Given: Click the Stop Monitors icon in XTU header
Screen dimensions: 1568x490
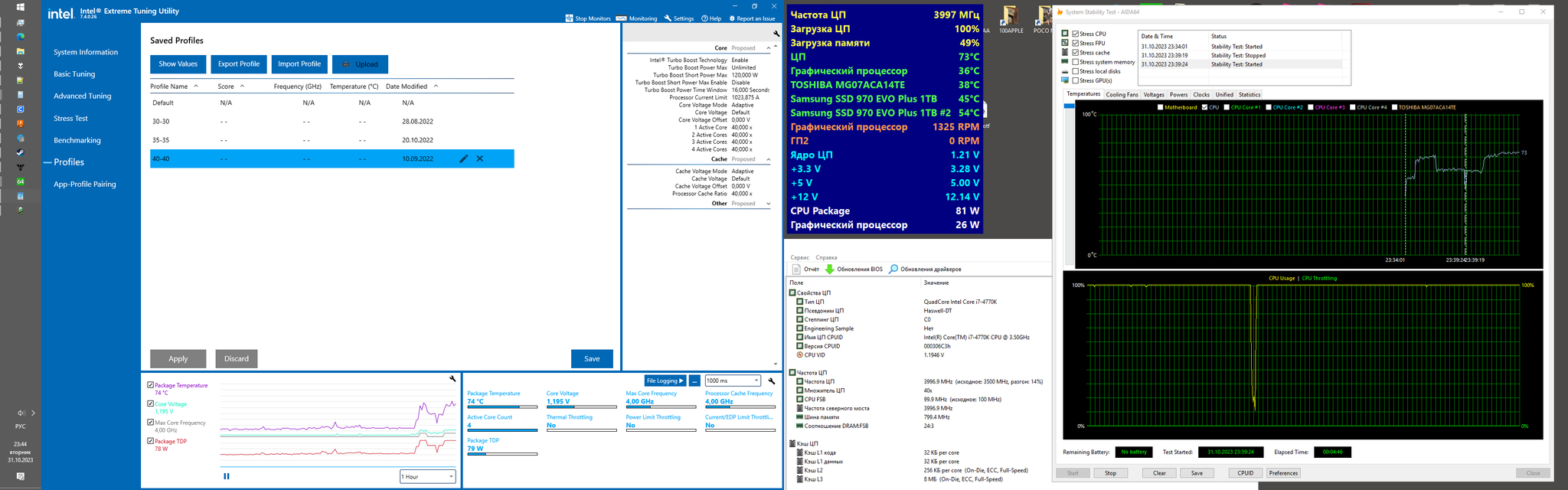Looking at the screenshot, I should pos(570,18).
